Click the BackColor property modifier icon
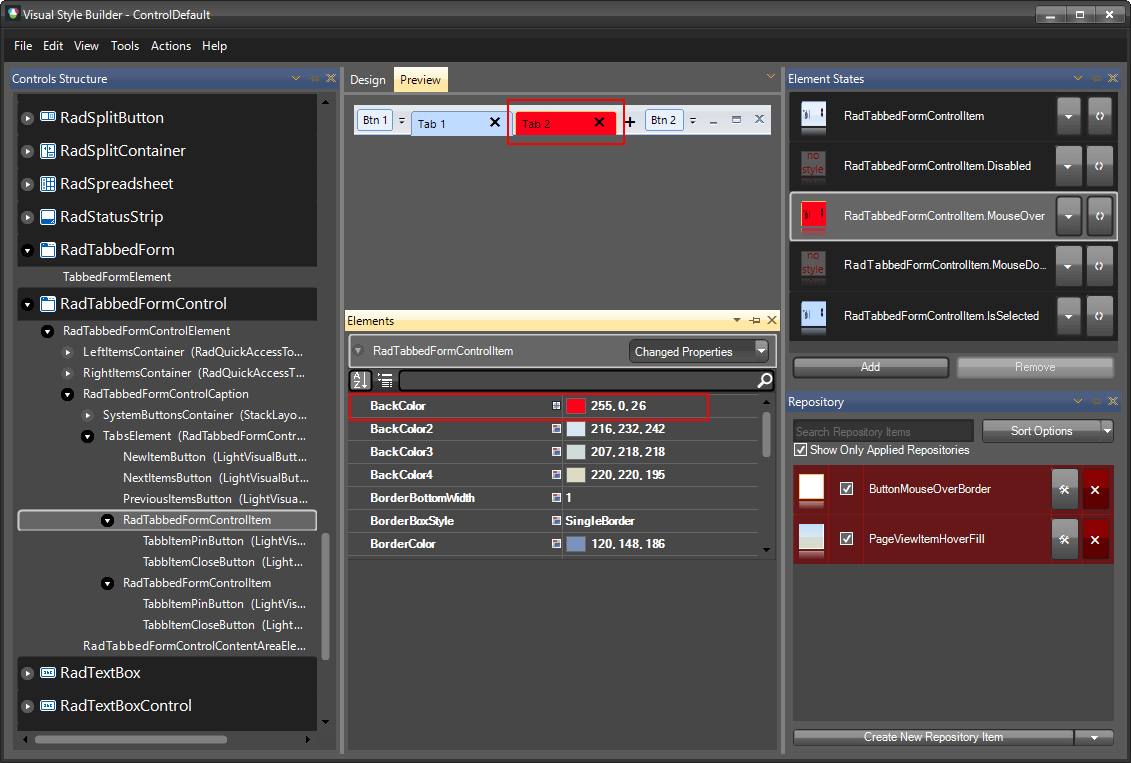Viewport: 1131px width, 763px height. point(556,406)
